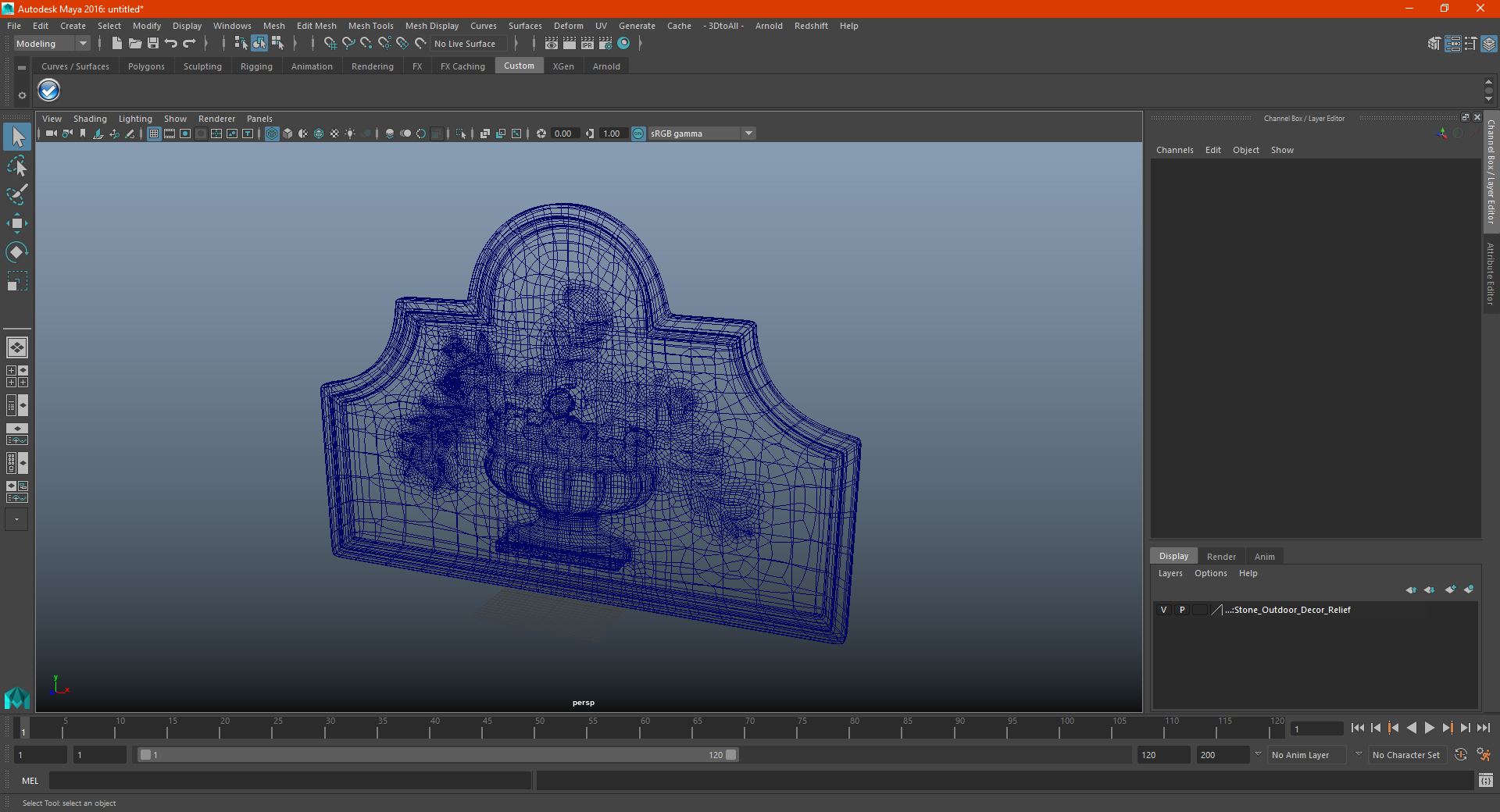The image size is (1500, 812).
Task: Play backwards on the timeline
Action: click(1411, 728)
